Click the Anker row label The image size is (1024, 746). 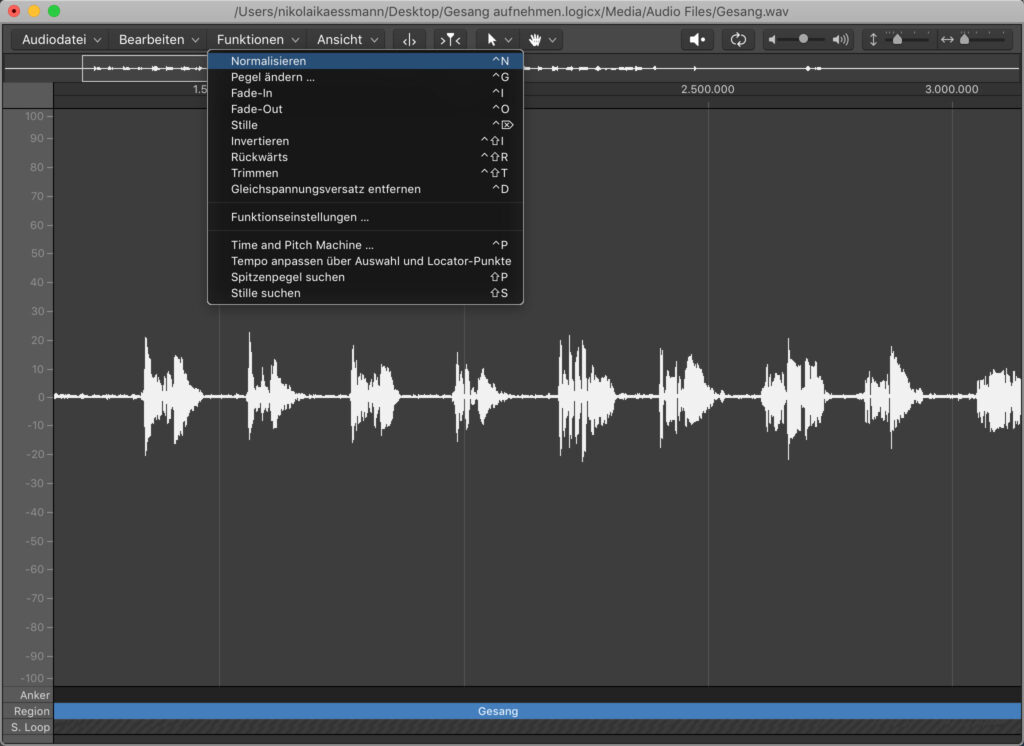35,695
